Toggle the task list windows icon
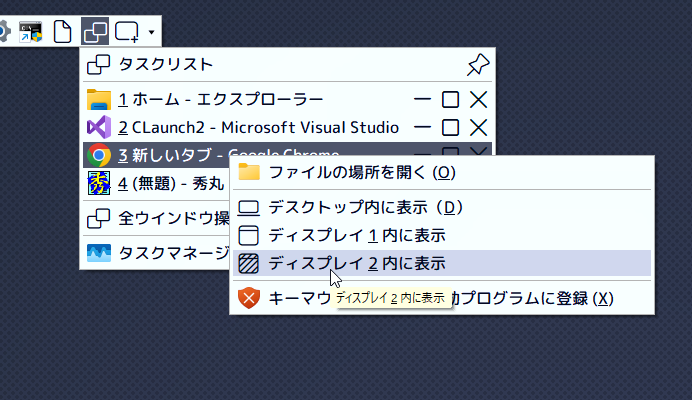The image size is (692, 400). tap(95, 31)
